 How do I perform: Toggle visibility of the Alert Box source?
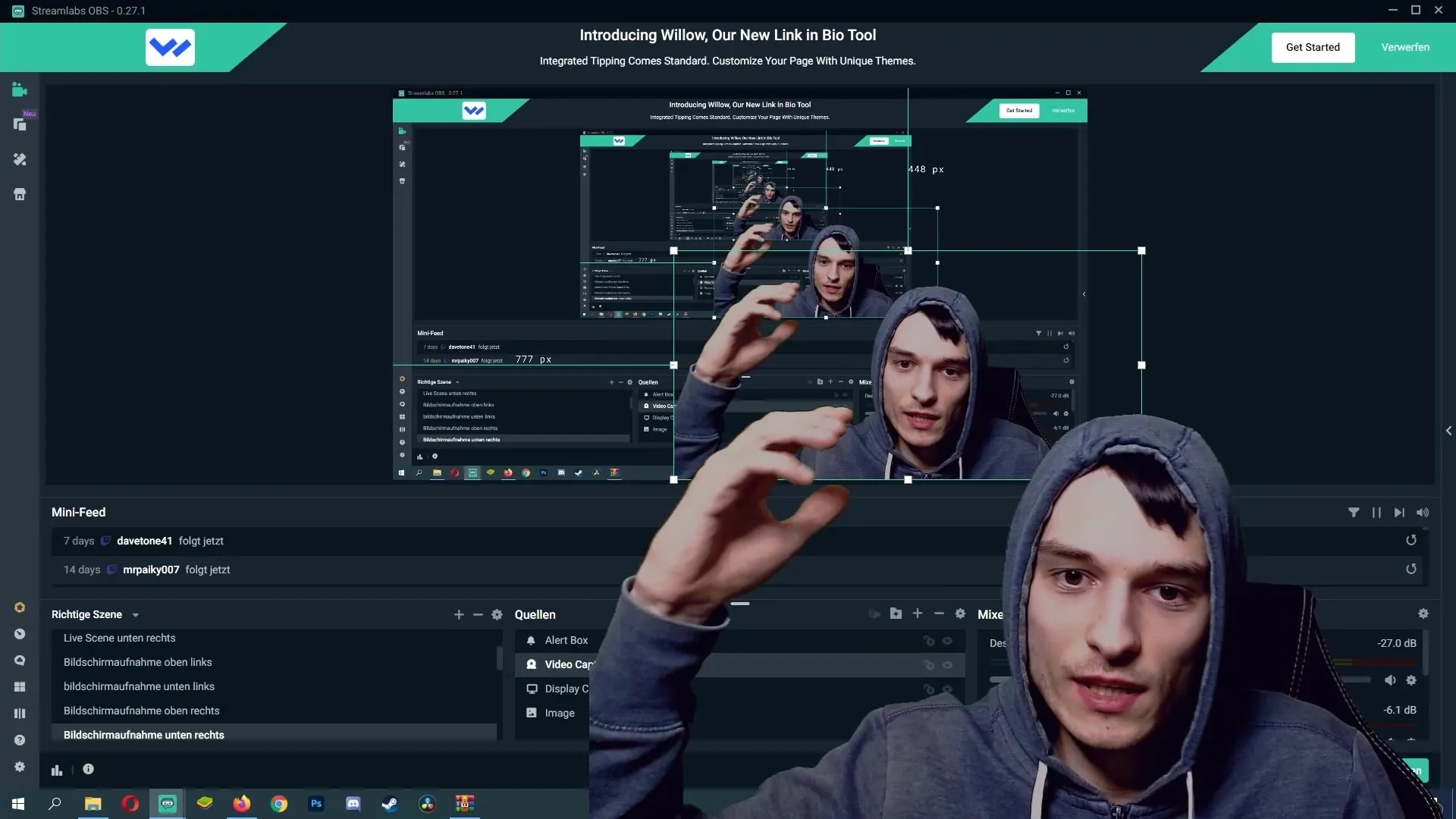[947, 641]
